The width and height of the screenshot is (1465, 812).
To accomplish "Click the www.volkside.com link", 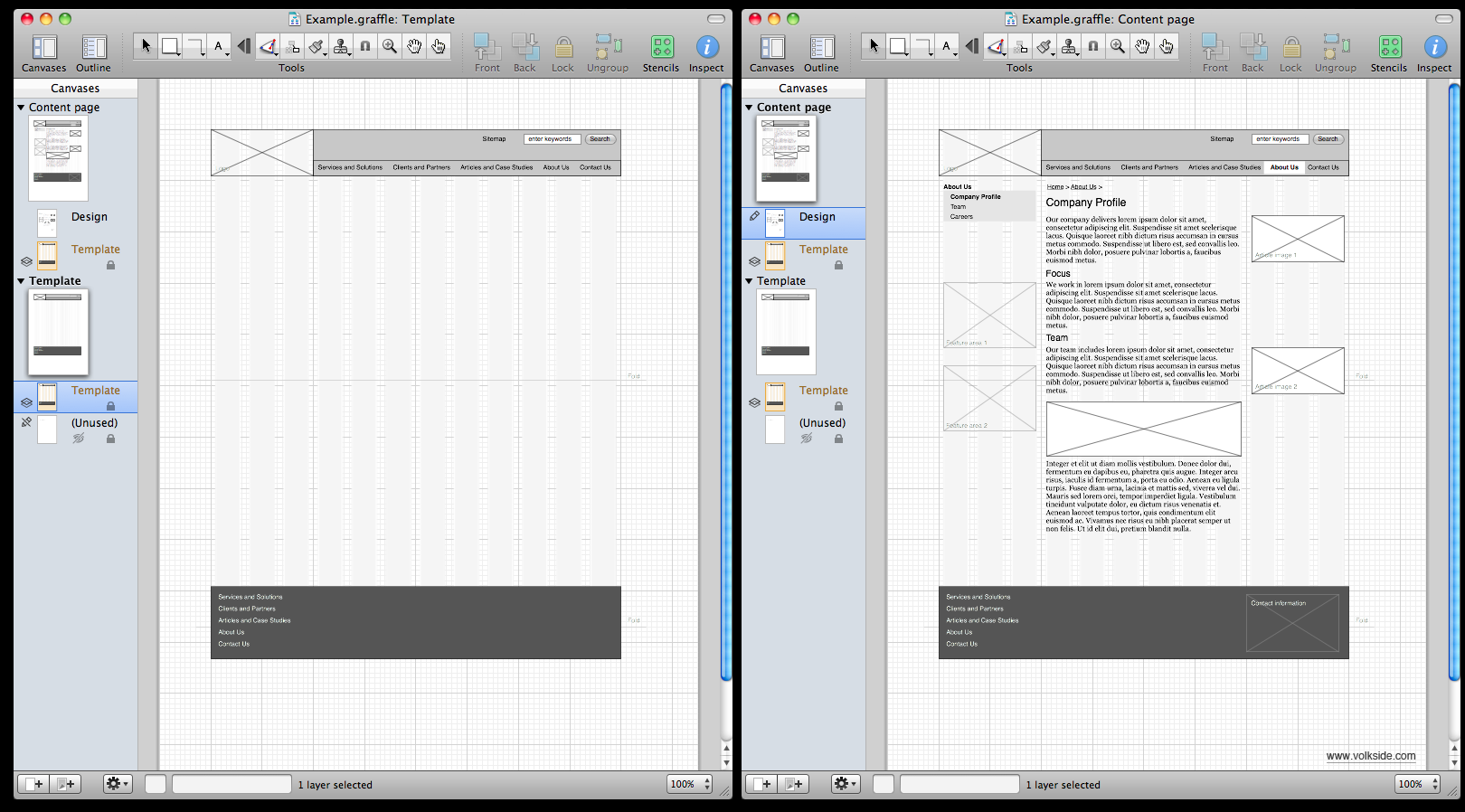I will click(1371, 756).
